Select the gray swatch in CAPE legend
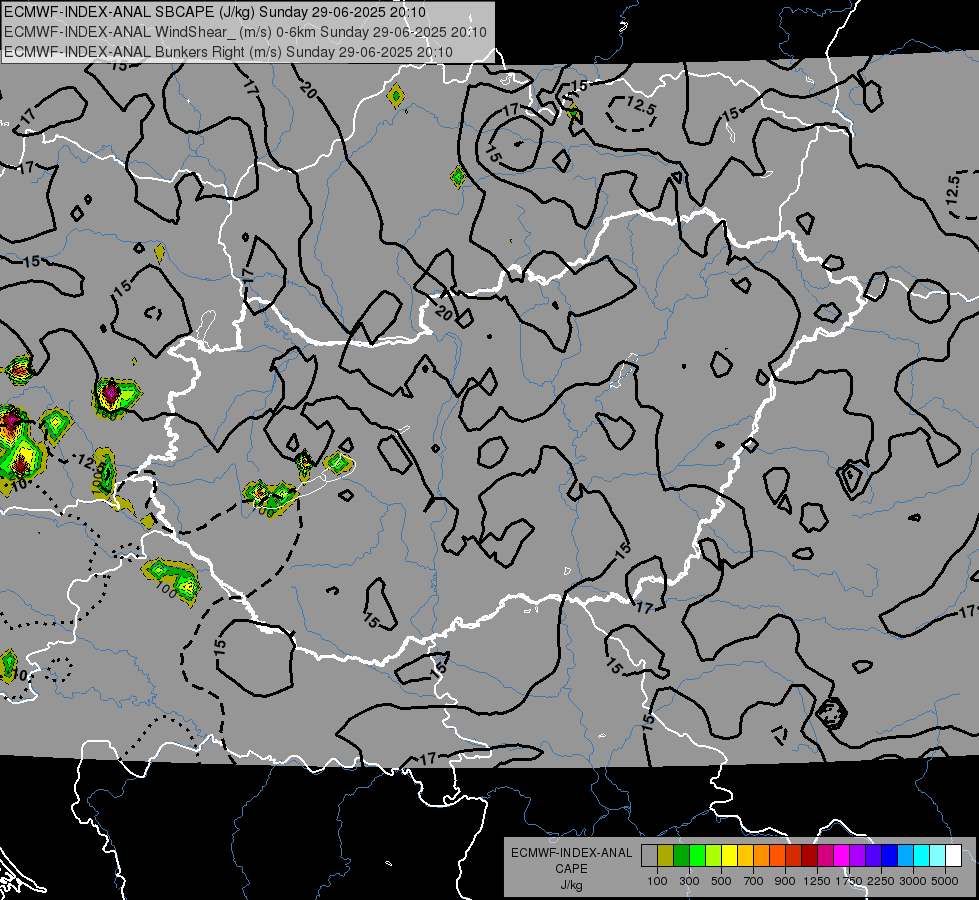 click(x=649, y=855)
